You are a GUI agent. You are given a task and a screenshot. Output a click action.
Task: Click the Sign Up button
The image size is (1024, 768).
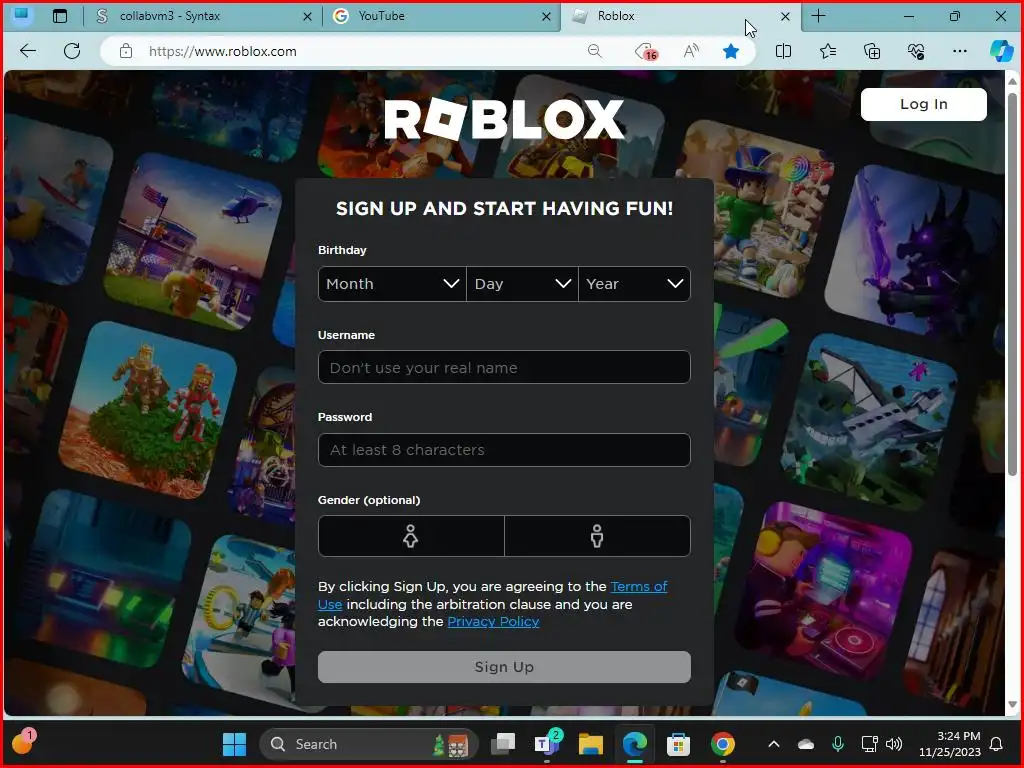point(504,667)
